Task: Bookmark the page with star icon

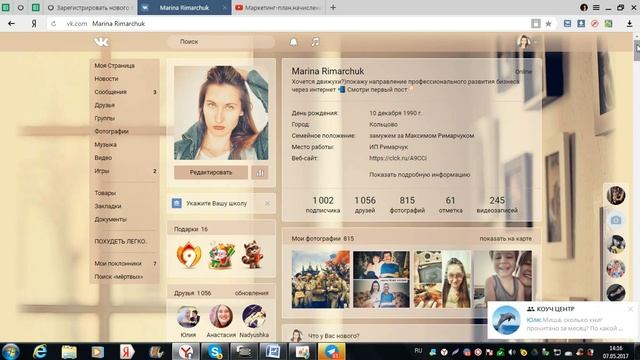Action: (549, 24)
